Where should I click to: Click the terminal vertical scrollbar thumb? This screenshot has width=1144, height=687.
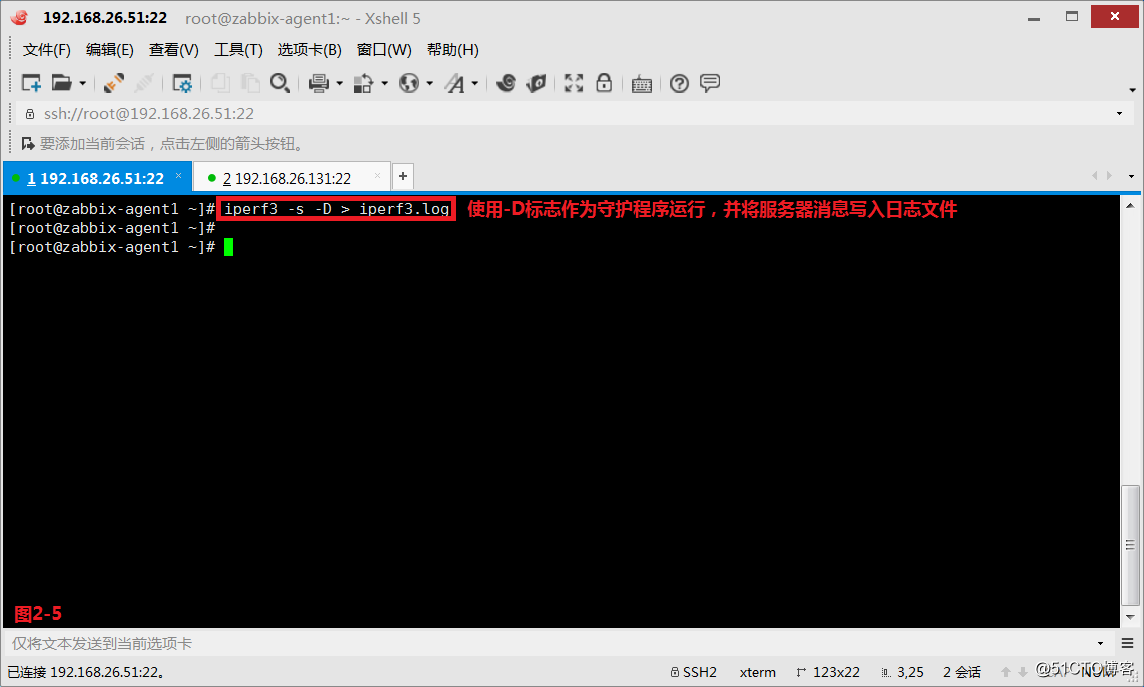pyautogui.click(x=1130, y=545)
